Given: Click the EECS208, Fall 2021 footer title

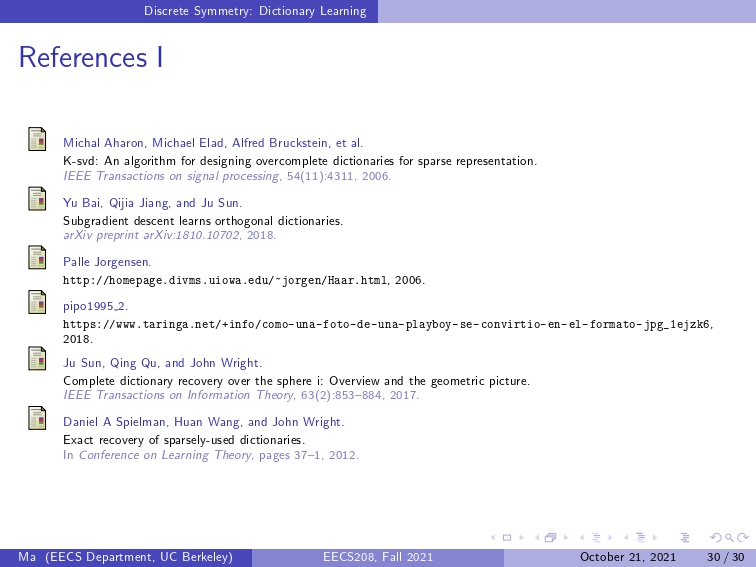Looking at the screenshot, I should pos(378,557).
